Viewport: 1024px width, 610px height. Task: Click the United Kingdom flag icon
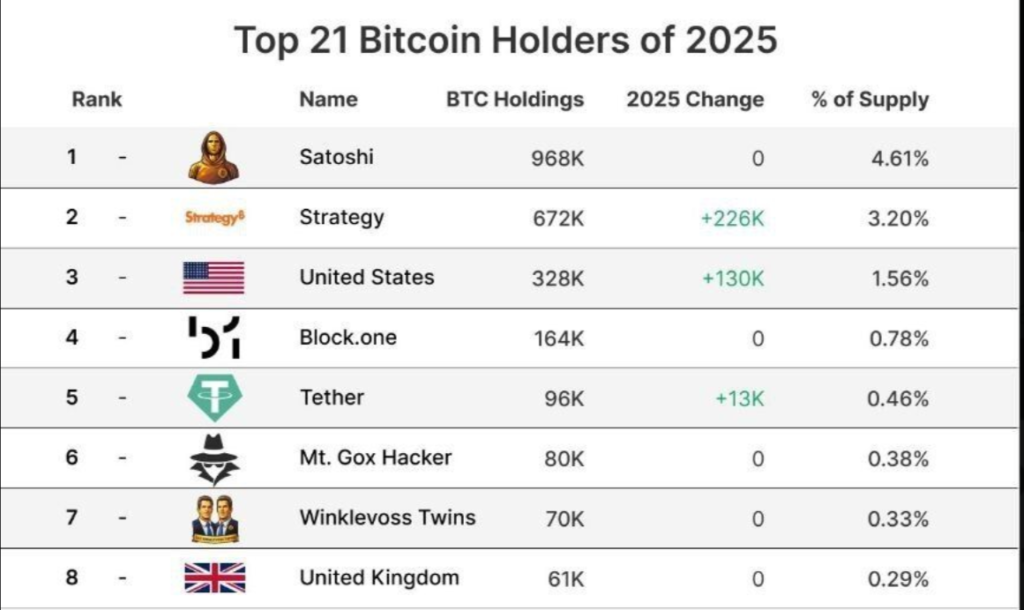[x=214, y=577]
